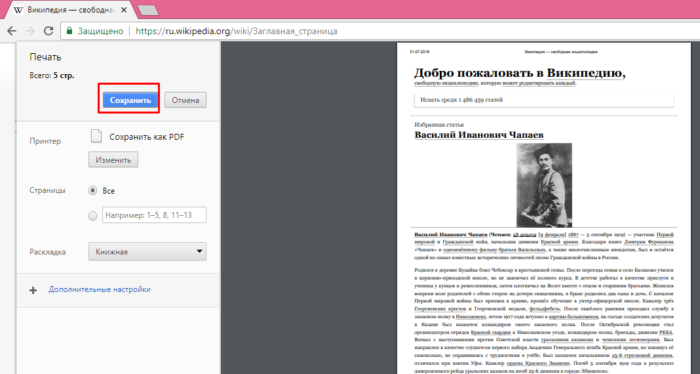The image size is (700, 374).
Task: Click the plus icon beside Дополнительные настройки
Action: tap(33, 290)
